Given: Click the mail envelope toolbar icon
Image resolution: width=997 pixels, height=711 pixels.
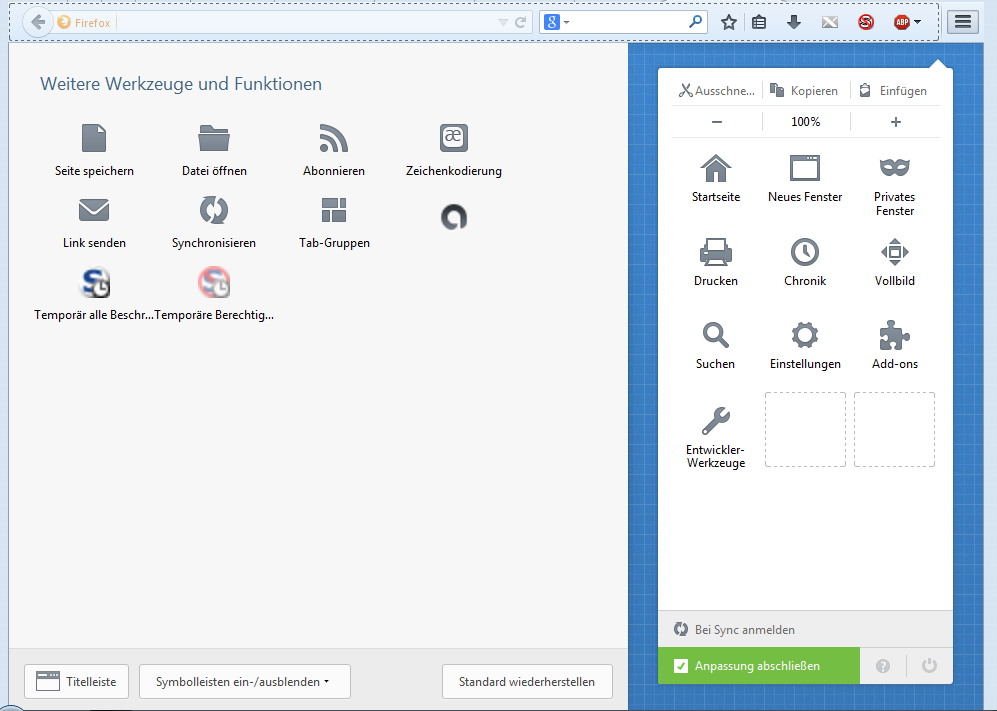Looking at the screenshot, I should [x=830, y=23].
